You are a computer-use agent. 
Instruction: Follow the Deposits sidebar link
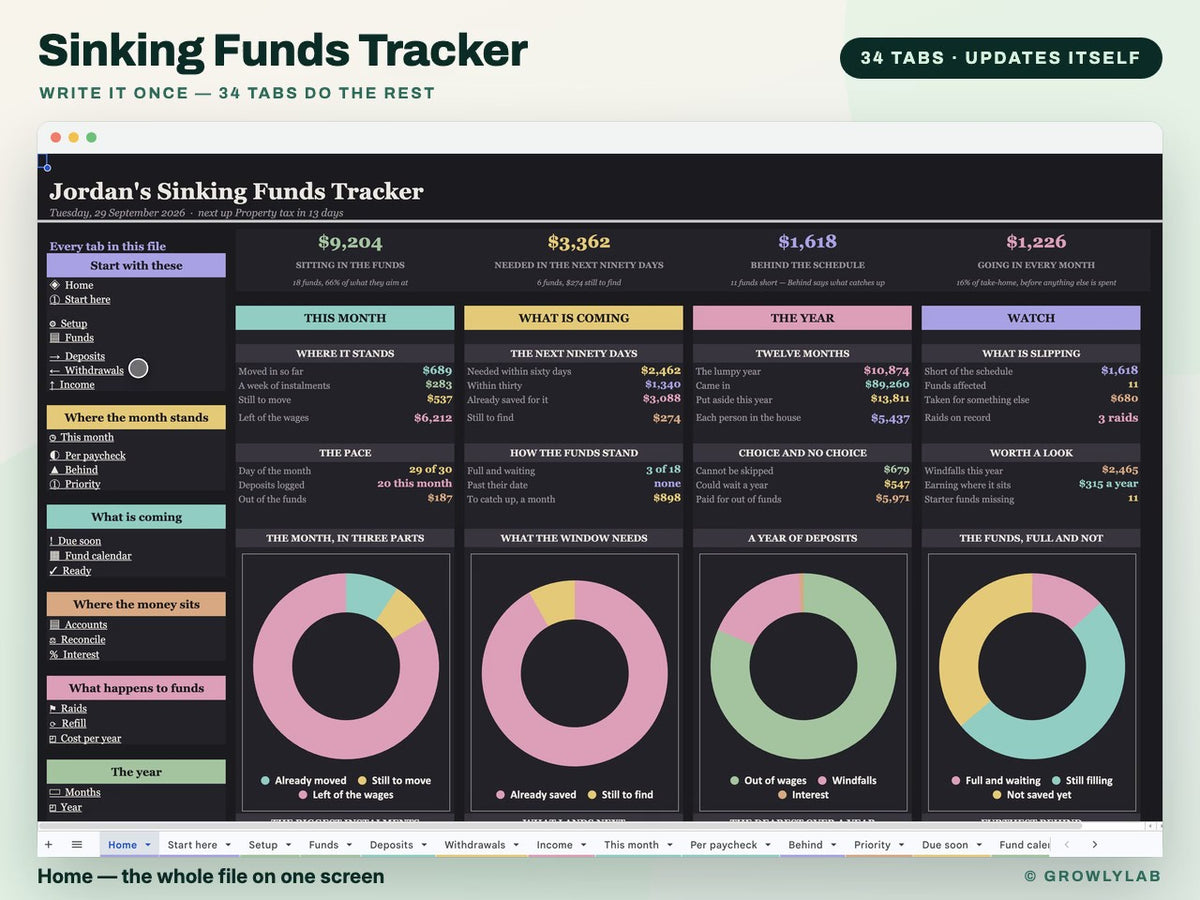77,356
